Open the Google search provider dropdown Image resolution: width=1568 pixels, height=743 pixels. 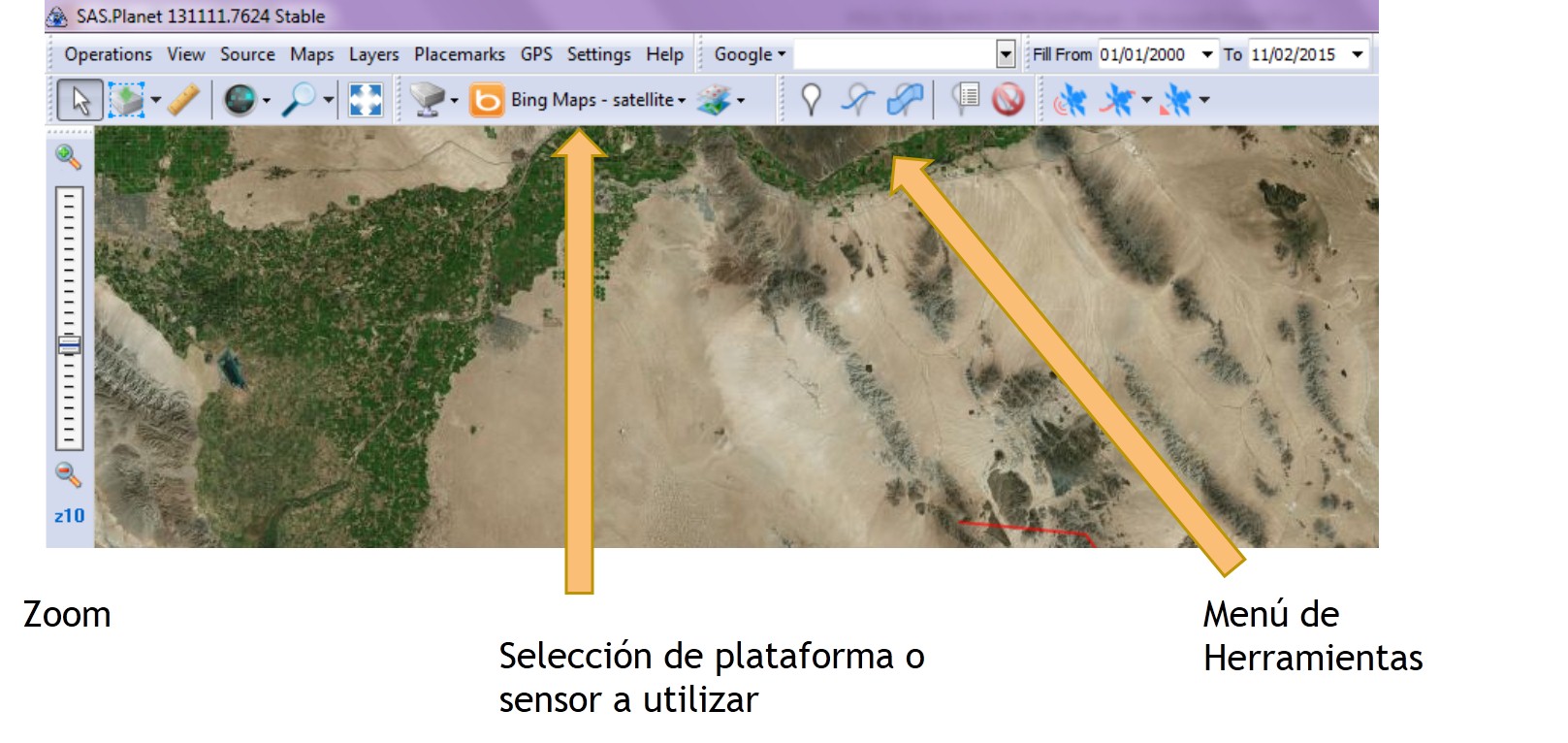(749, 55)
